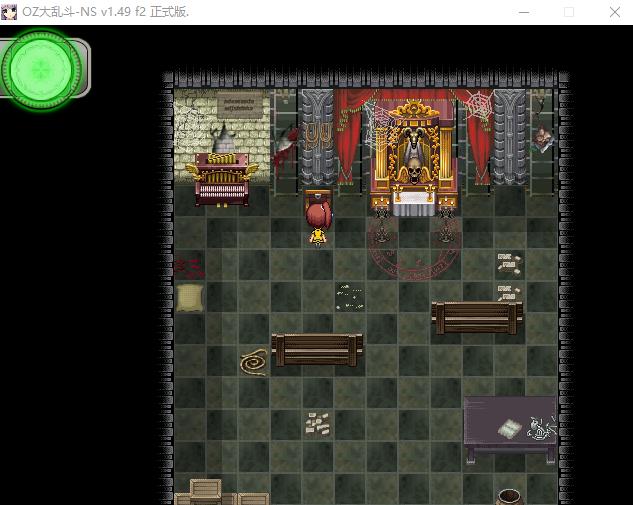
Task: Click the red magic circle on the floor
Action: tap(415, 248)
